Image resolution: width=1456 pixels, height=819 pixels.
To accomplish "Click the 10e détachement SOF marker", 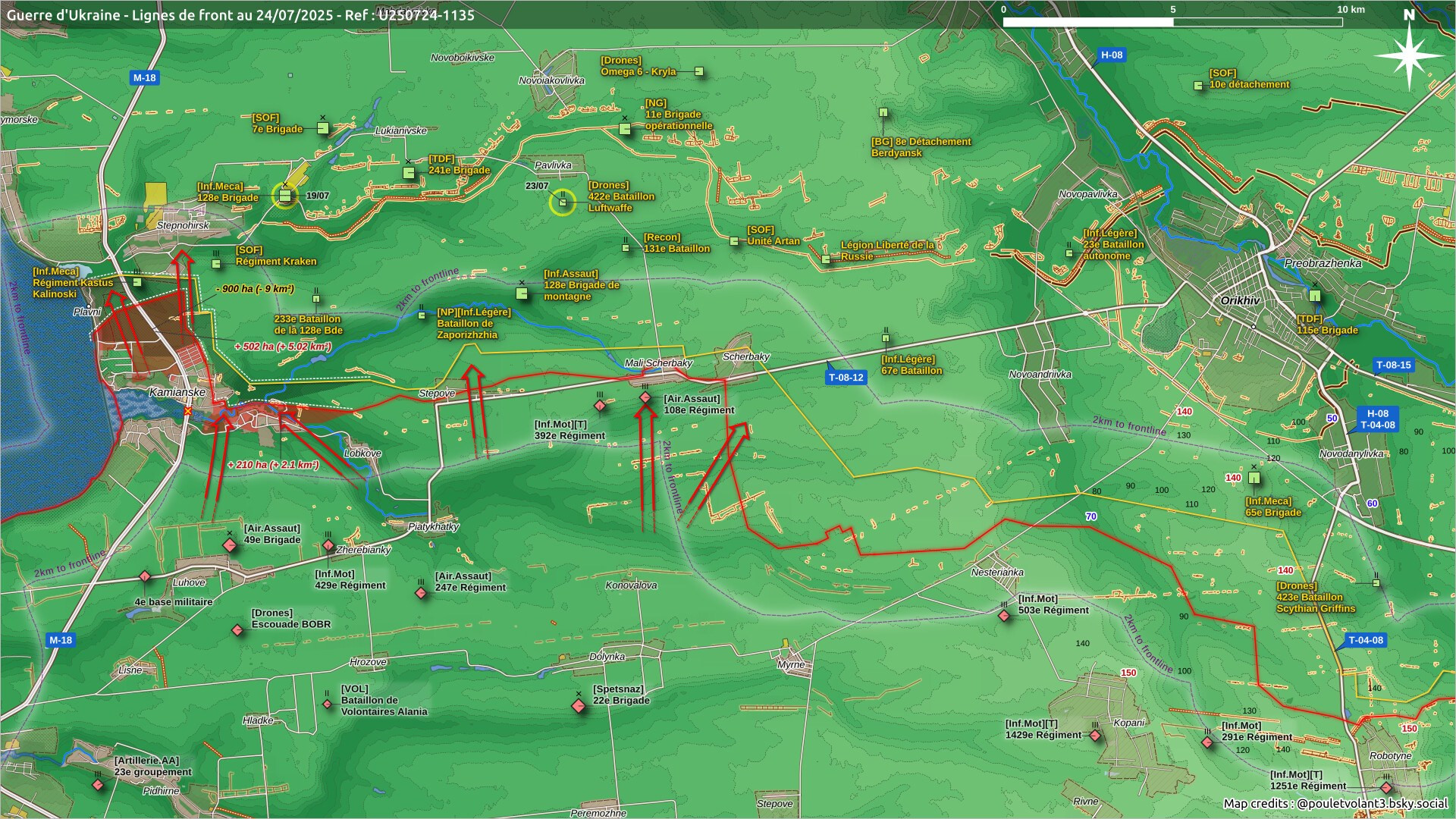I will point(1198,86).
